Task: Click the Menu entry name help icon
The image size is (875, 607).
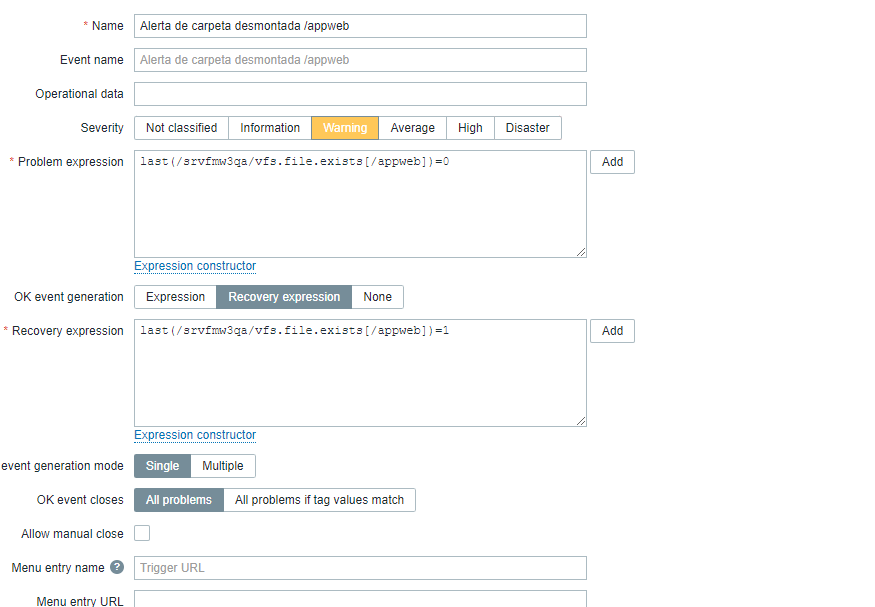Action: 117,567
